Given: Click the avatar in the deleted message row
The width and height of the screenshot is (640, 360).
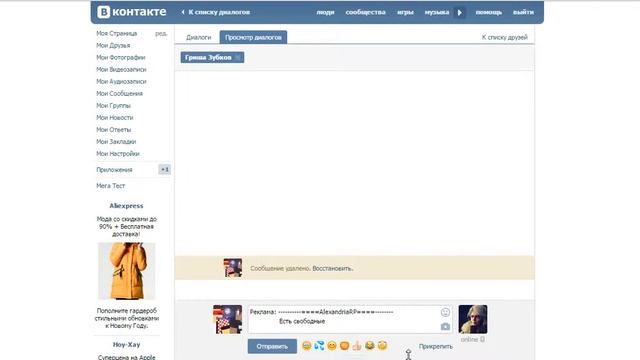Looking at the screenshot, I should pos(233,268).
